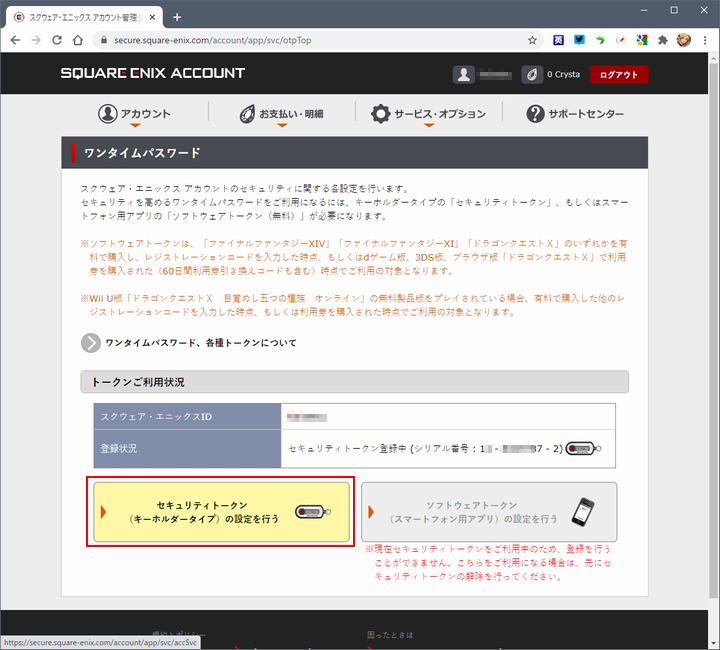The image size is (720, 650).
Task: Open the サービス・オプション menu
Action: (428, 113)
